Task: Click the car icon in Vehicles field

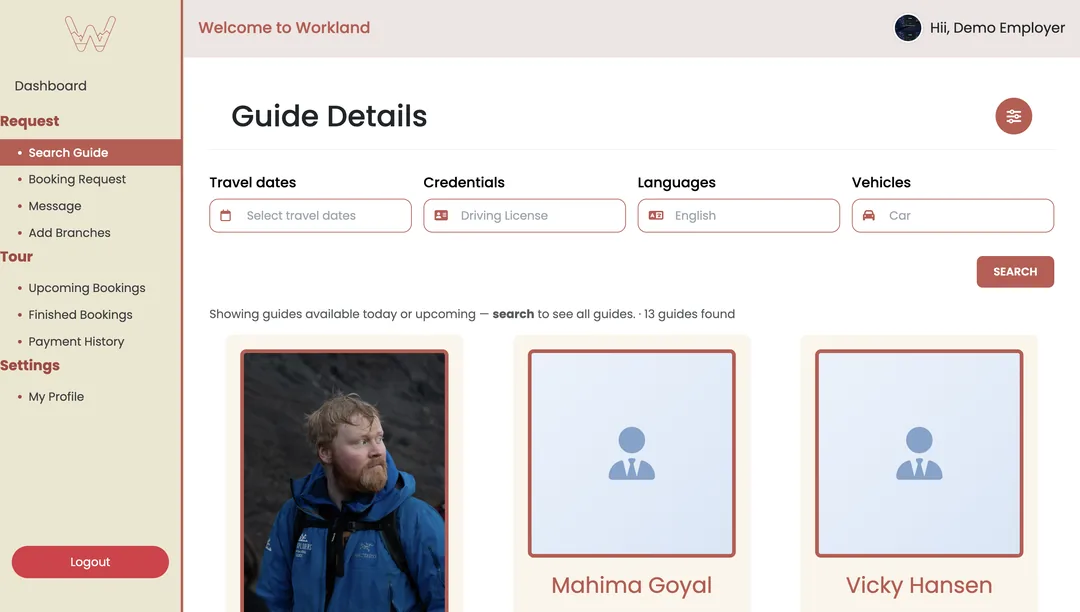Action: point(869,215)
